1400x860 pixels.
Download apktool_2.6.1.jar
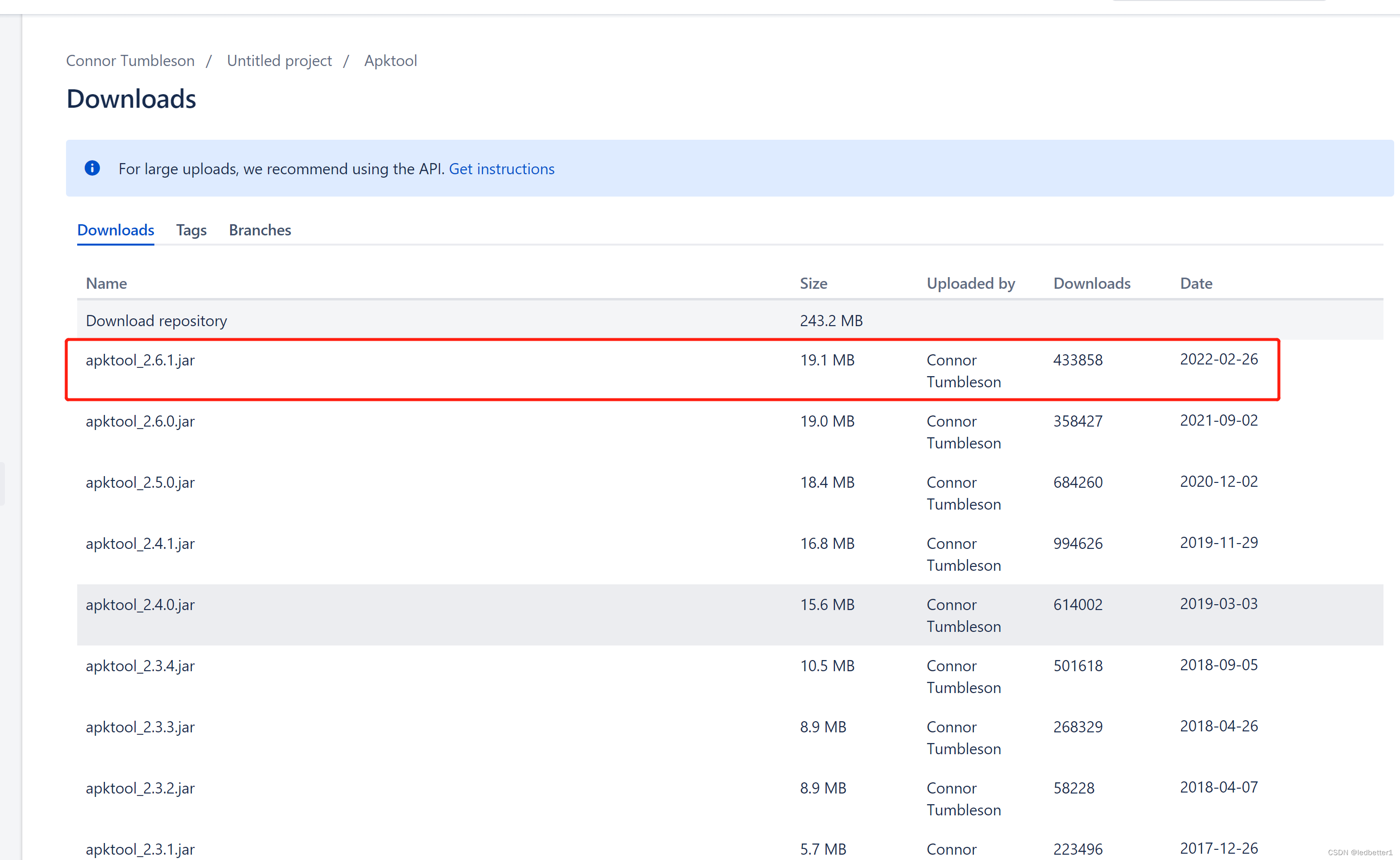(x=140, y=360)
